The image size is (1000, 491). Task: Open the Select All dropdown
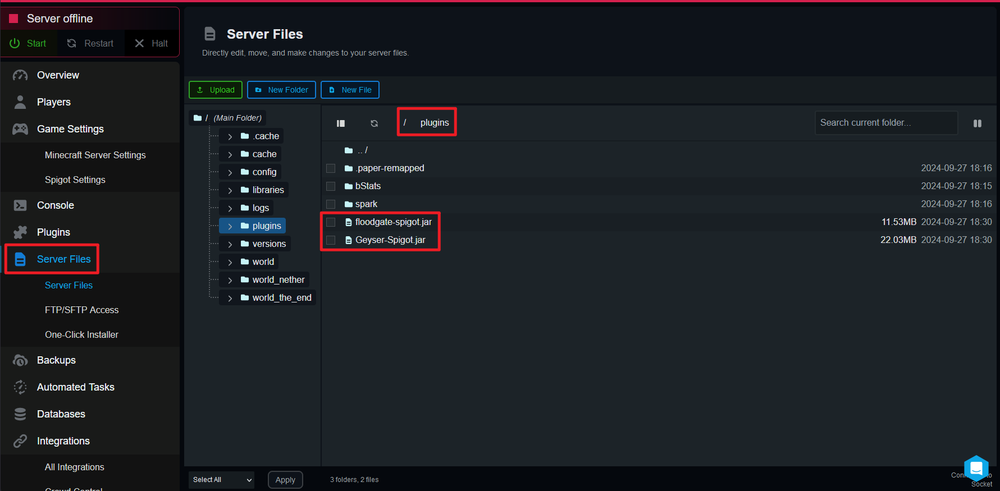(221, 480)
